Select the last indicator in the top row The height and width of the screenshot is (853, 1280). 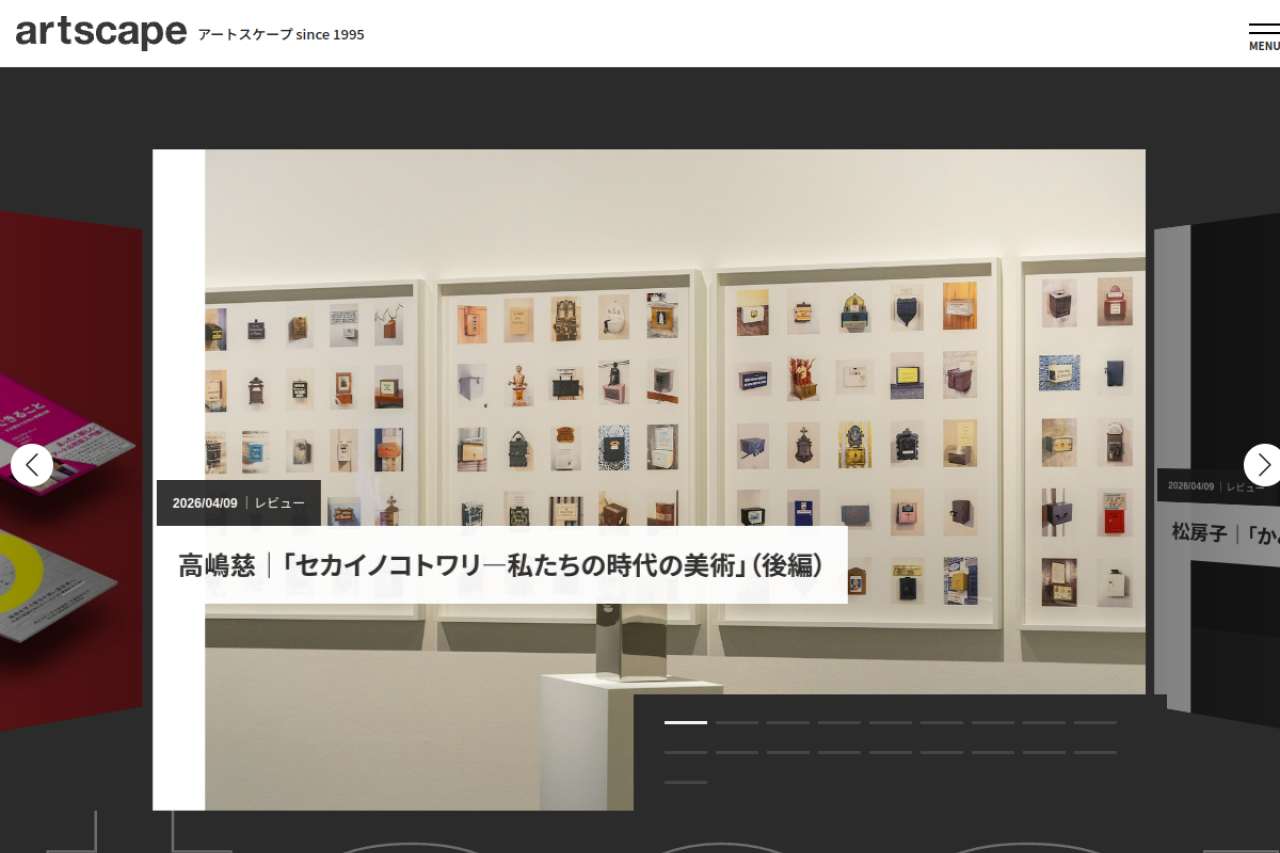click(x=1095, y=722)
